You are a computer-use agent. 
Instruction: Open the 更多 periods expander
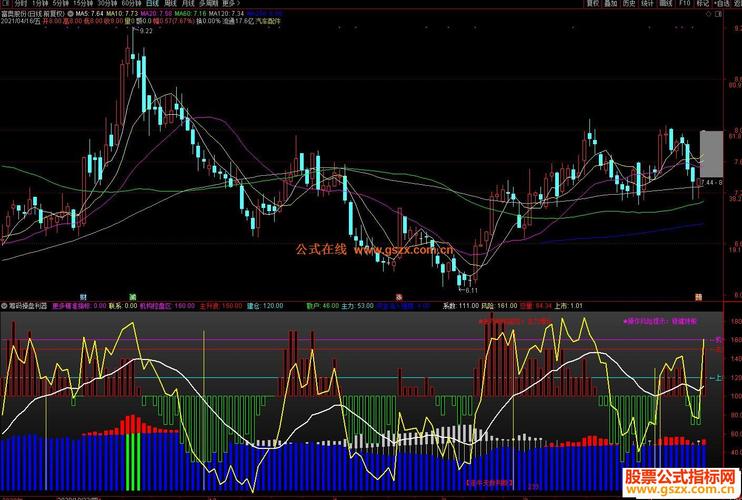click(230, 3)
